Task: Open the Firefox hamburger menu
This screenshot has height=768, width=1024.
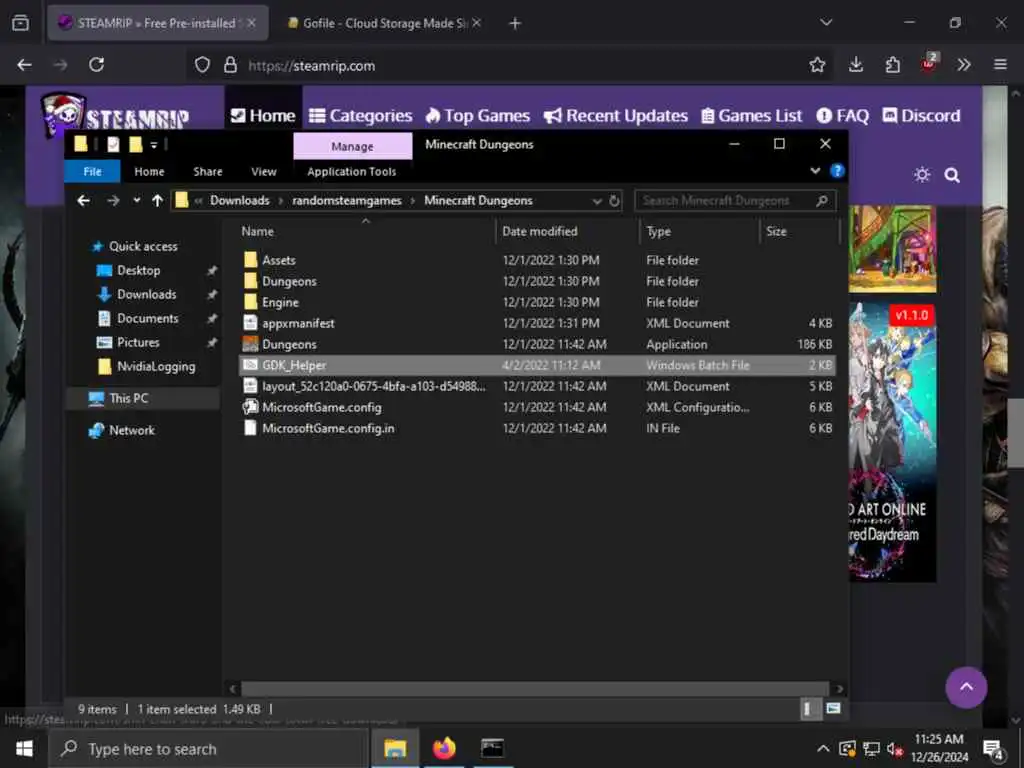Action: coord(1000,65)
